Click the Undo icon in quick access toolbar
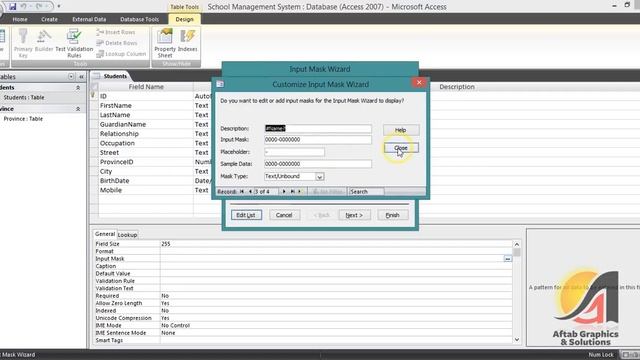The height and width of the screenshot is (360, 640). tap(24, 6)
